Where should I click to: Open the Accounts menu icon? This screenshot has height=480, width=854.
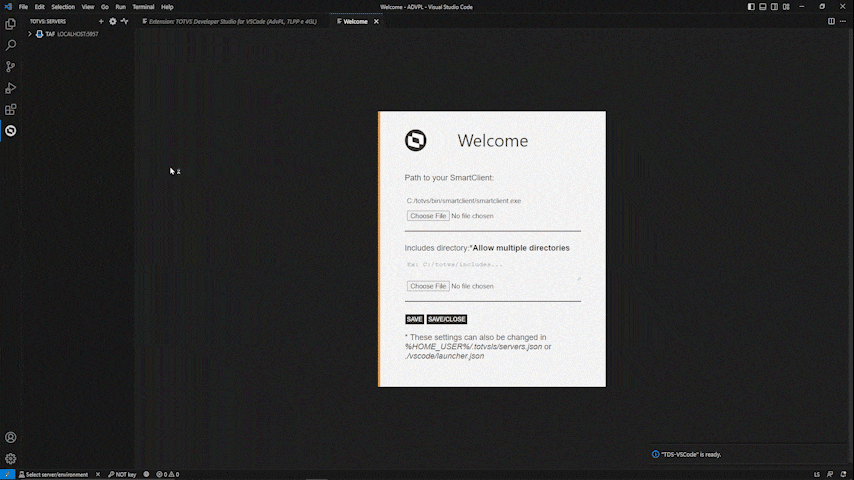click(10, 438)
